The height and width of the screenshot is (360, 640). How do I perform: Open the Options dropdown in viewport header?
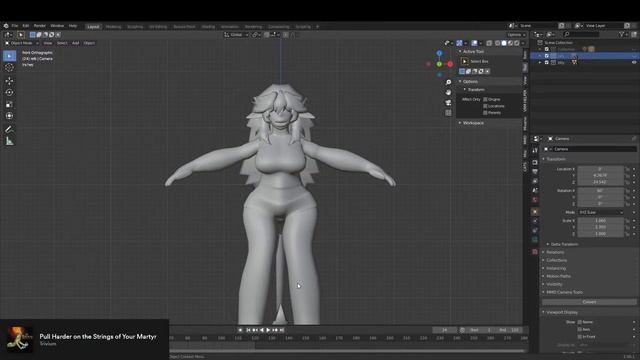(516, 35)
